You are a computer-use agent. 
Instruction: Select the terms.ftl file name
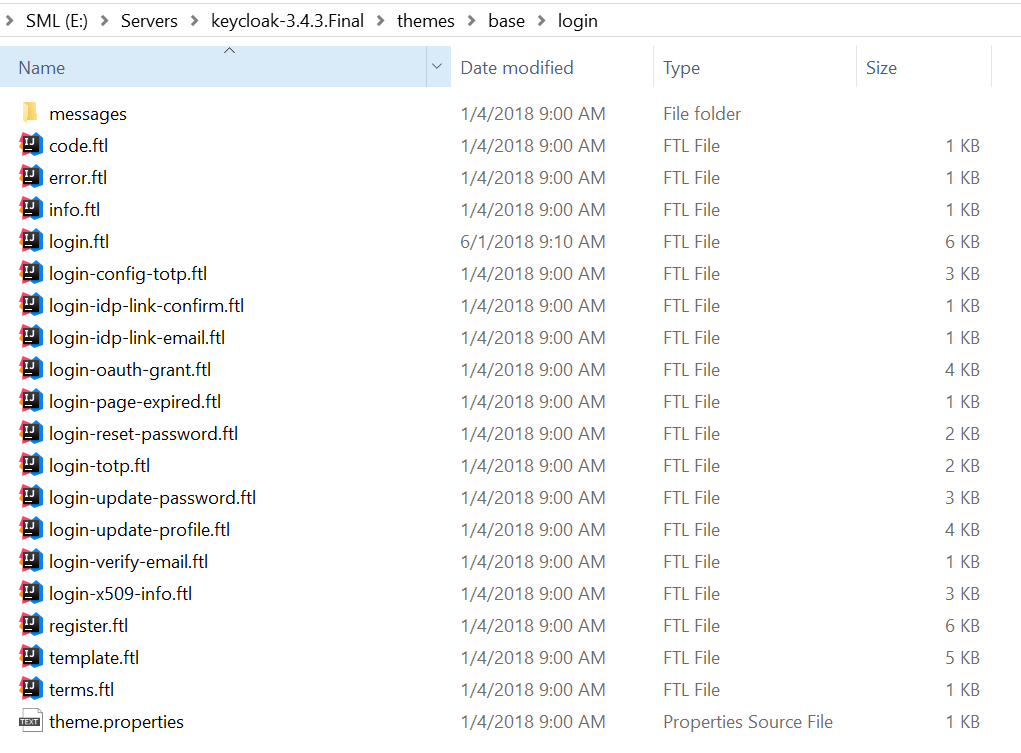tap(81, 689)
